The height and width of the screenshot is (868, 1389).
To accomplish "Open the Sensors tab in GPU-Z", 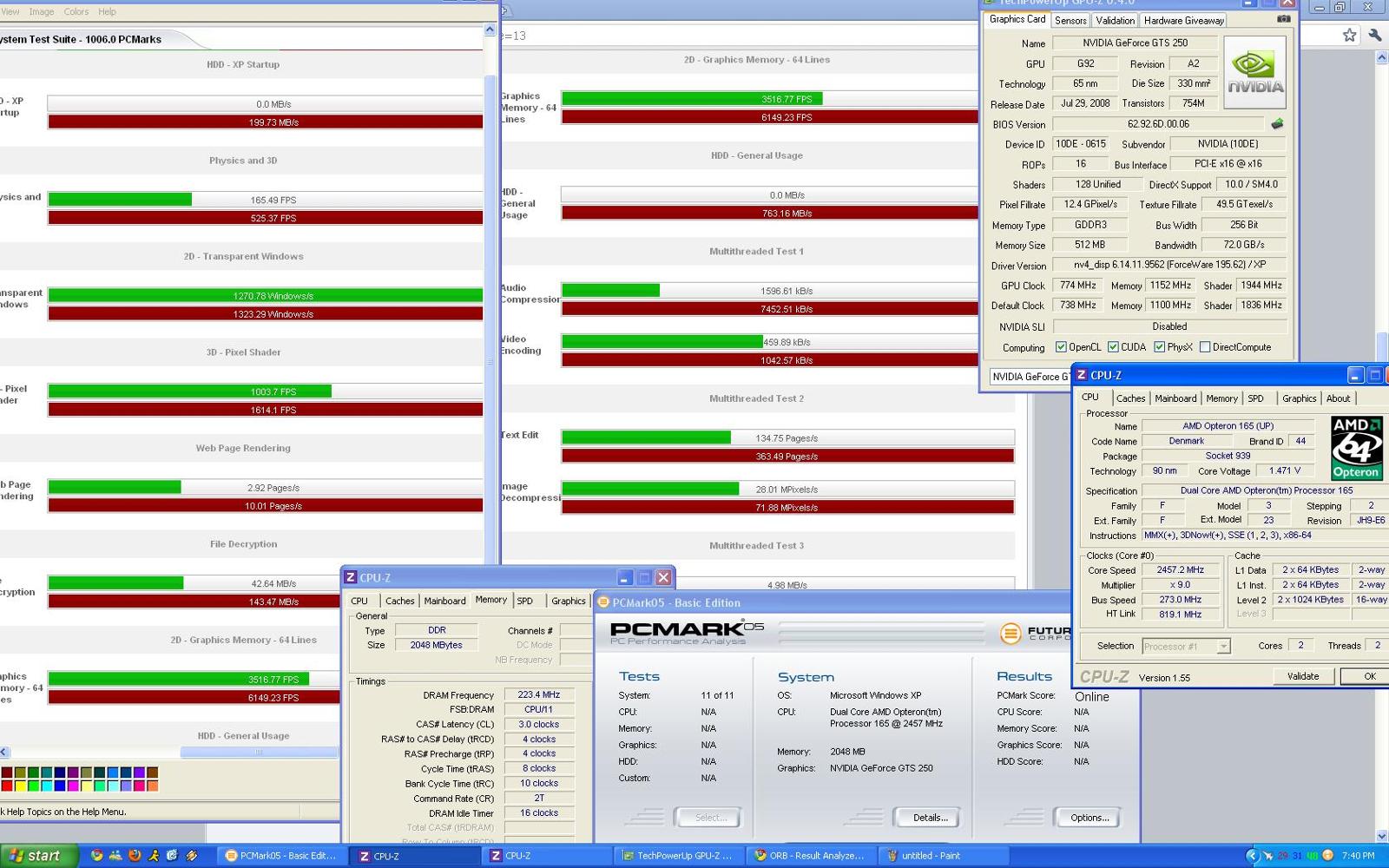I will pos(1070,20).
